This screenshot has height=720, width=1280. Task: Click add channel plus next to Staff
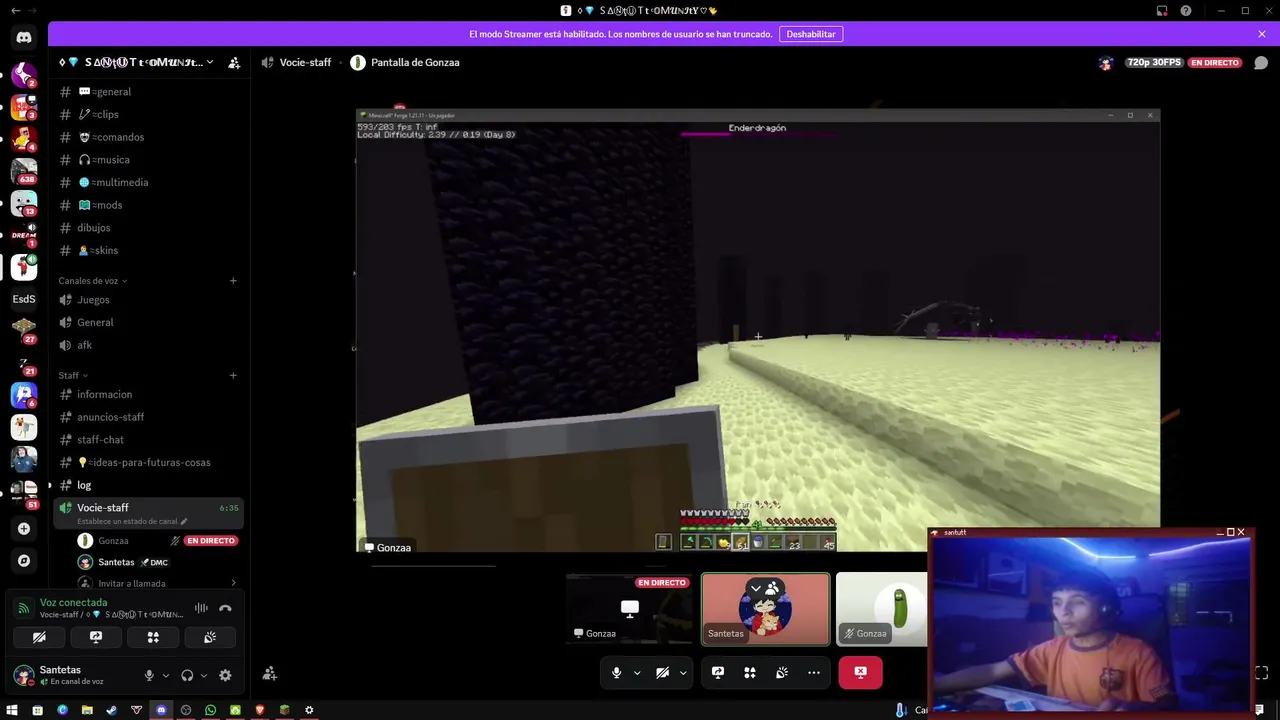pos(233,376)
